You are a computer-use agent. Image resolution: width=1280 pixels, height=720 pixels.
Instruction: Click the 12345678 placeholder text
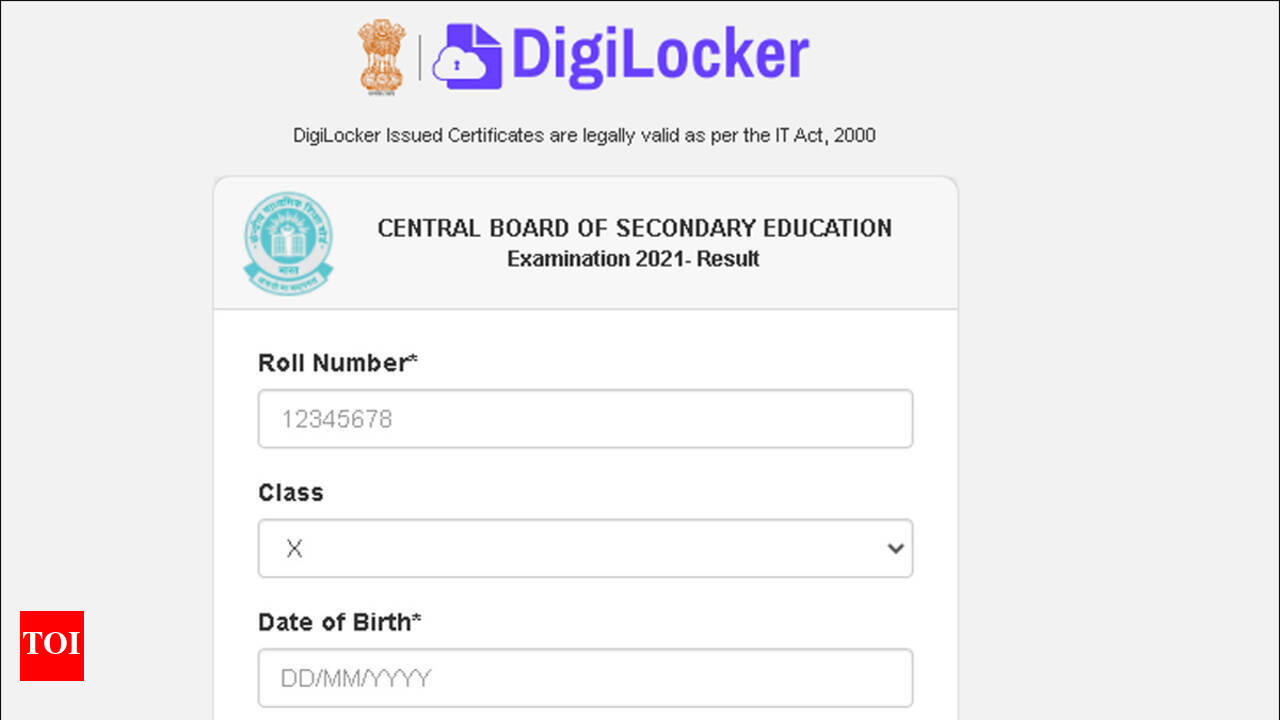click(x=336, y=419)
